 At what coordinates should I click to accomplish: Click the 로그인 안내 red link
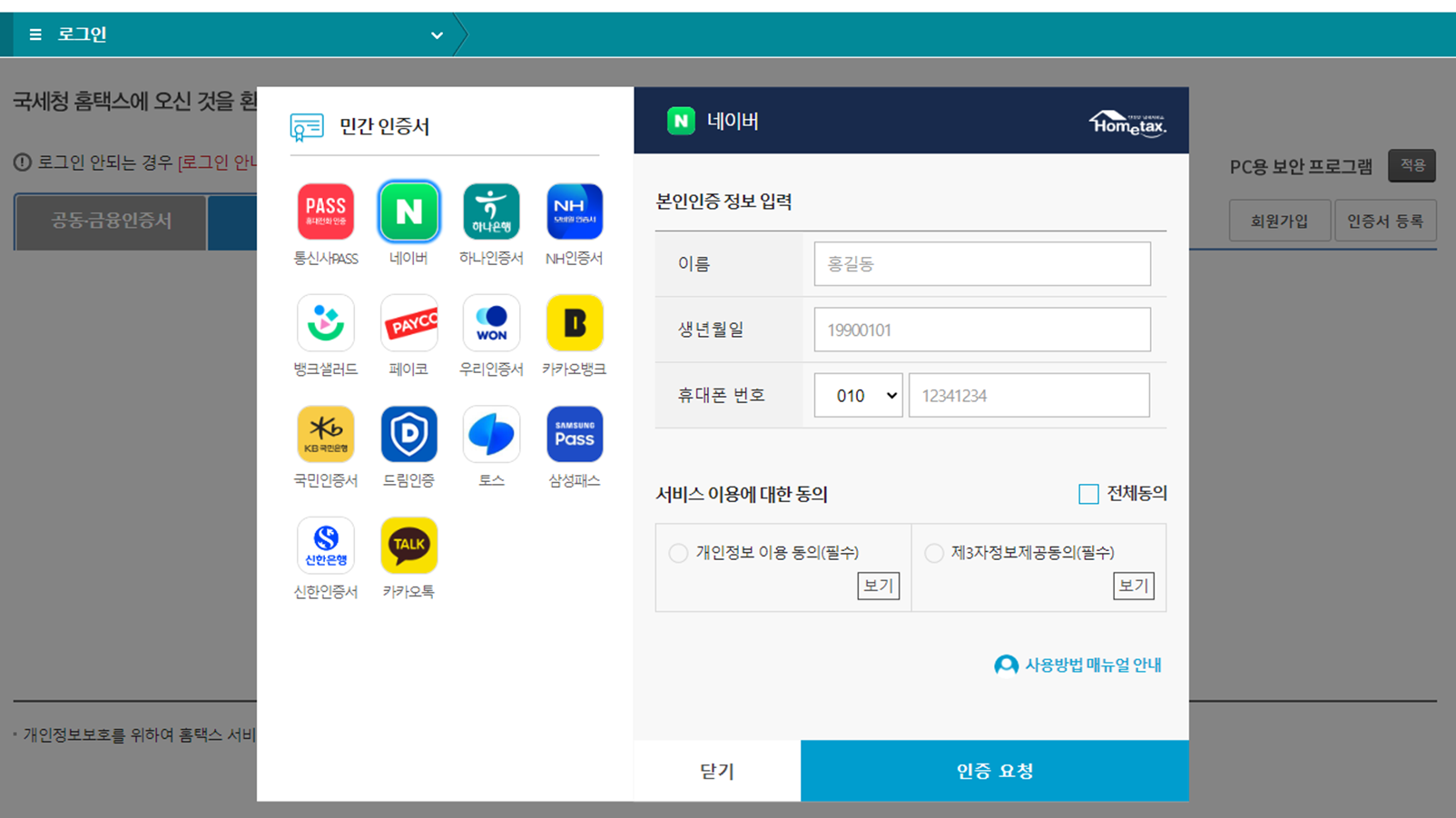pyautogui.click(x=218, y=163)
